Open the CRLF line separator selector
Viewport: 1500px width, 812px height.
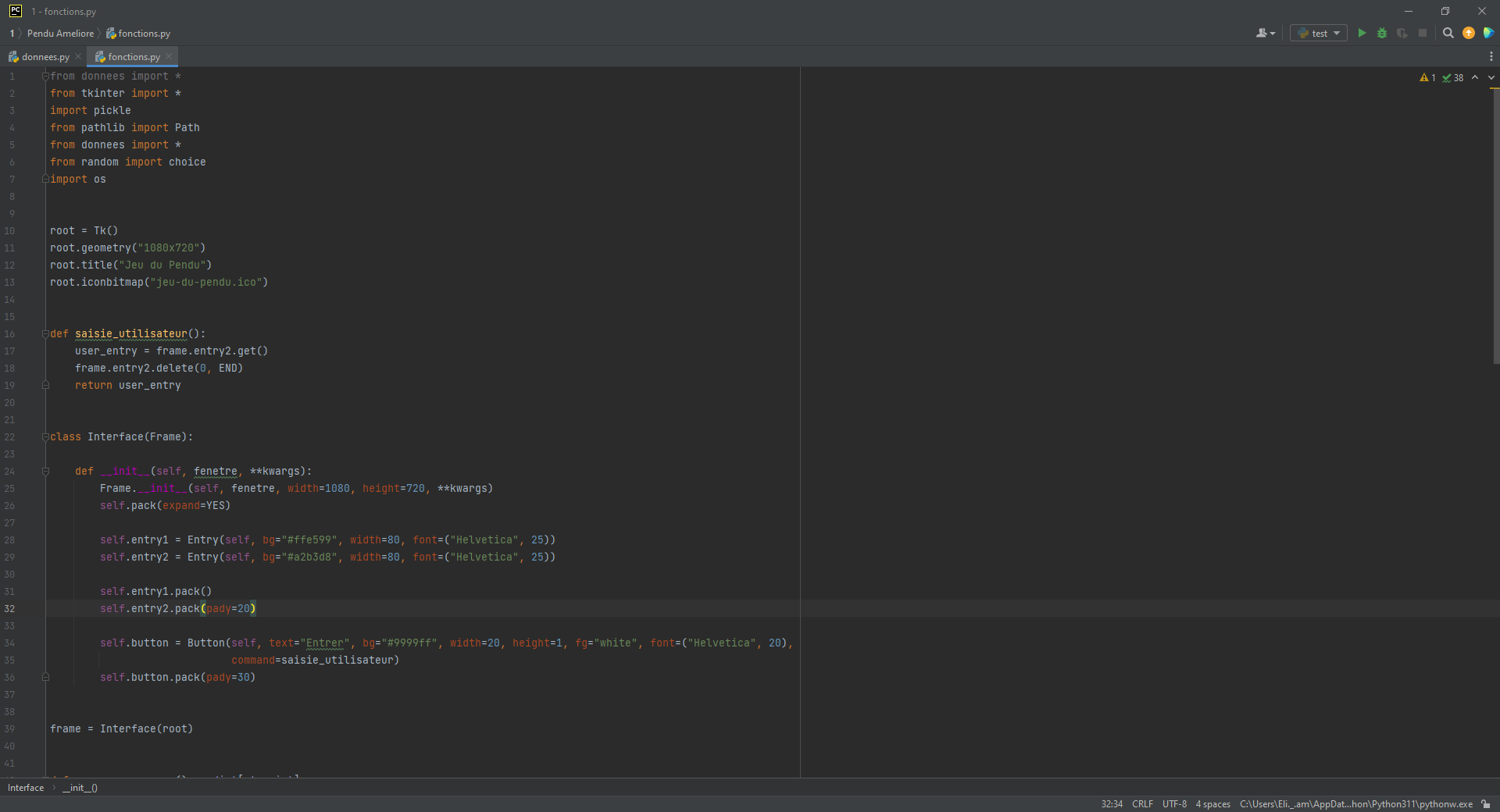point(1142,804)
